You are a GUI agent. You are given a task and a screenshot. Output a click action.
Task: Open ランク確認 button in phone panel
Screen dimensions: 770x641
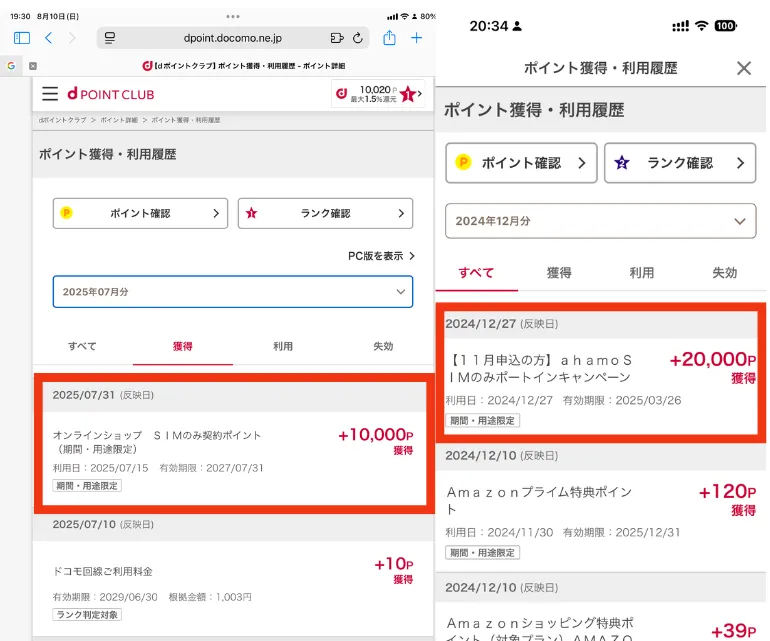(x=680, y=163)
